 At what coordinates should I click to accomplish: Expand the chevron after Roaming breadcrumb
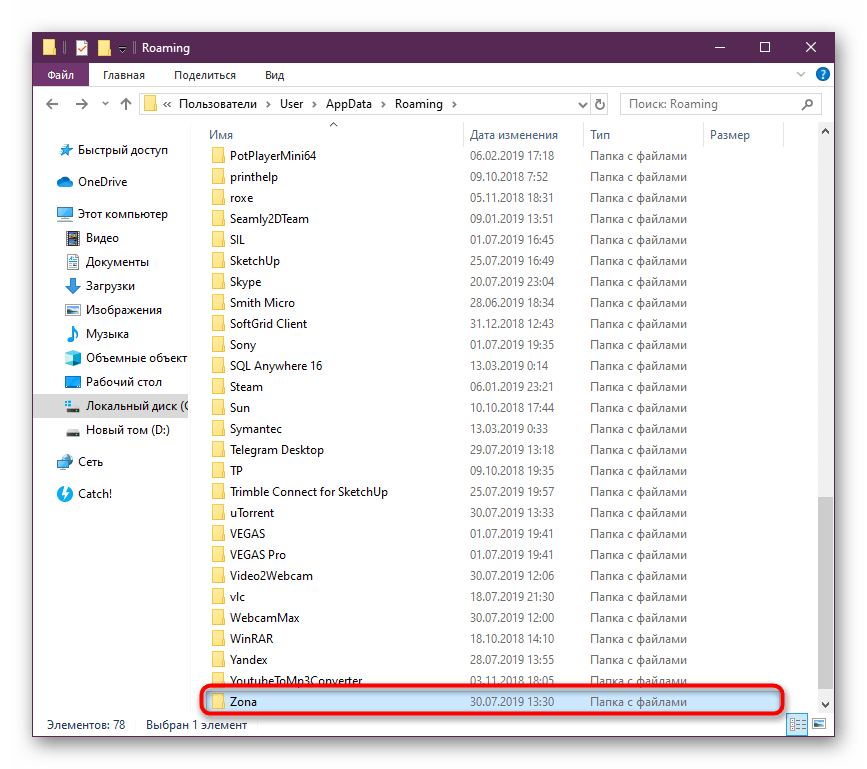(x=455, y=104)
